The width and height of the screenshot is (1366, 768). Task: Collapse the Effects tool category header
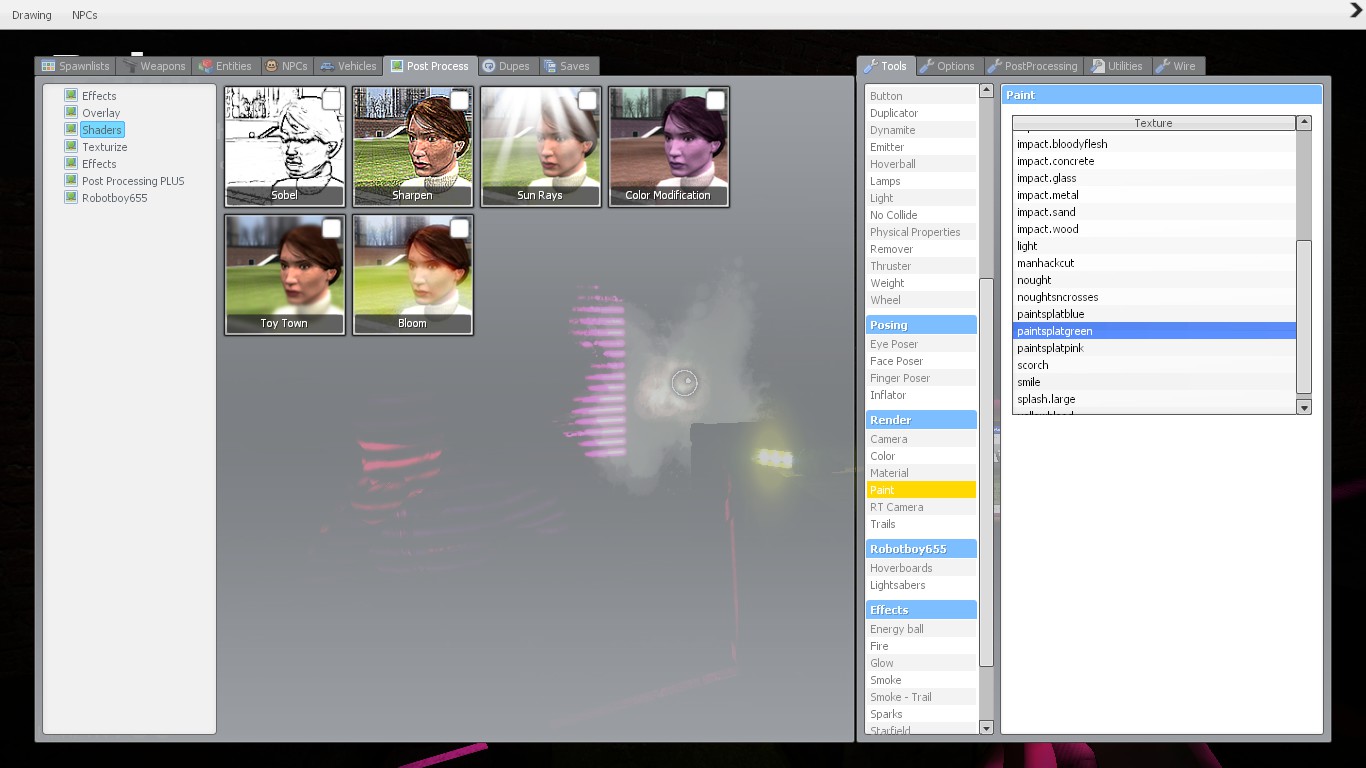pyautogui.click(x=921, y=610)
